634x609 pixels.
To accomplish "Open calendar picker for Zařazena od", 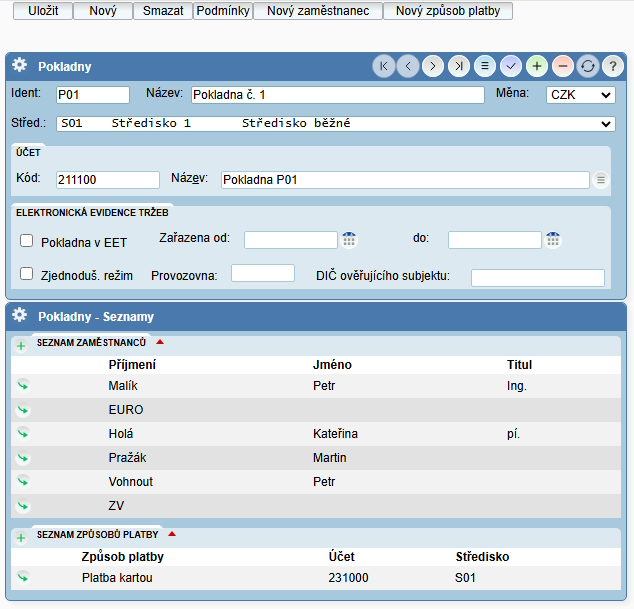I will coord(349,240).
